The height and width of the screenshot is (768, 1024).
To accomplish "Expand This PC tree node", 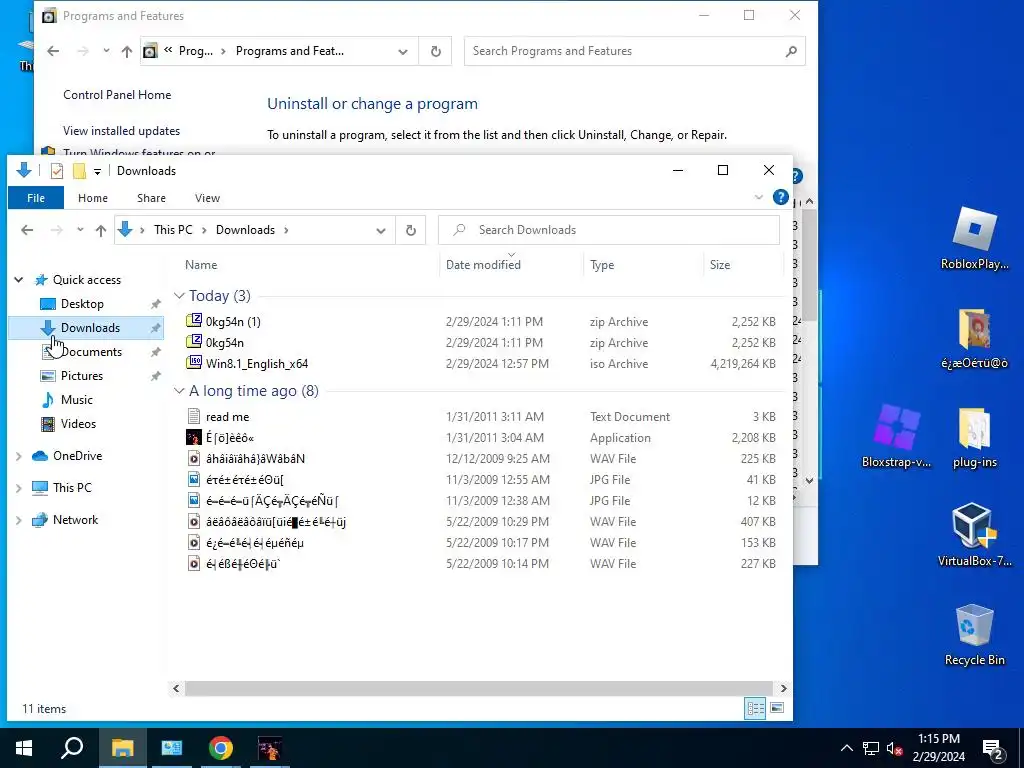I will pyautogui.click(x=19, y=488).
